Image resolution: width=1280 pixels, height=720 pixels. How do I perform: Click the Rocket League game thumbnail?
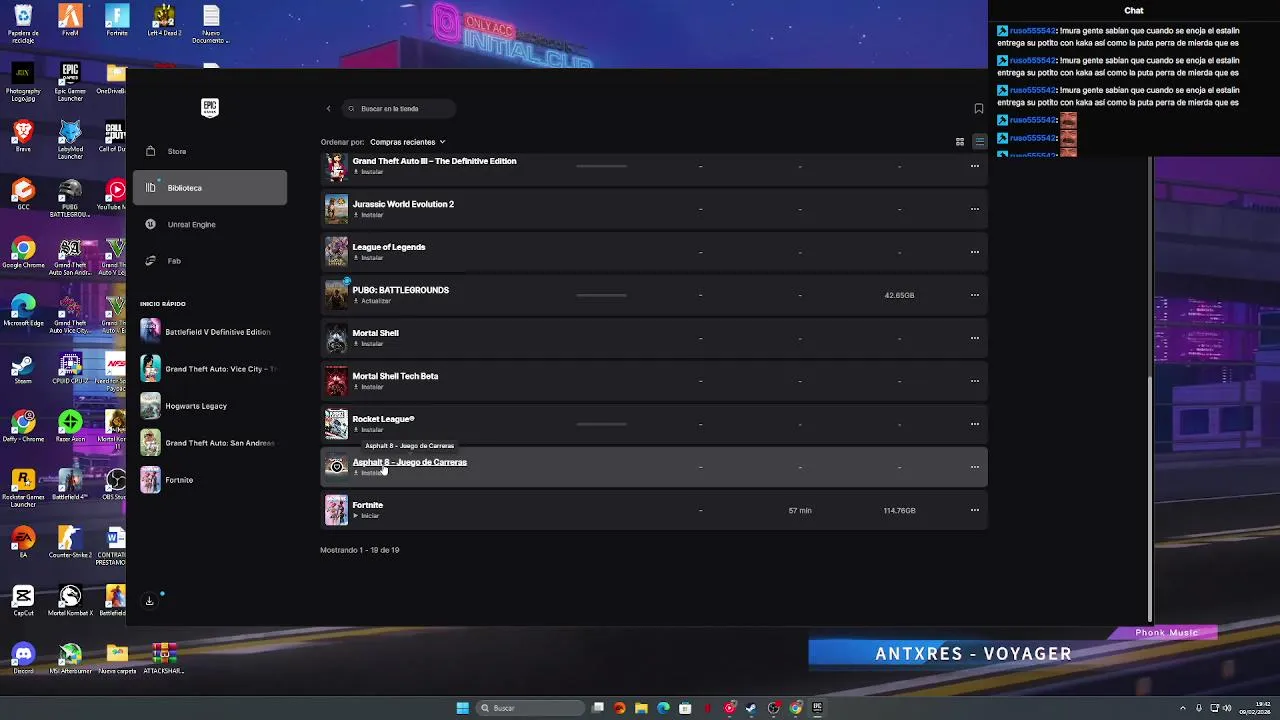[x=336, y=424]
